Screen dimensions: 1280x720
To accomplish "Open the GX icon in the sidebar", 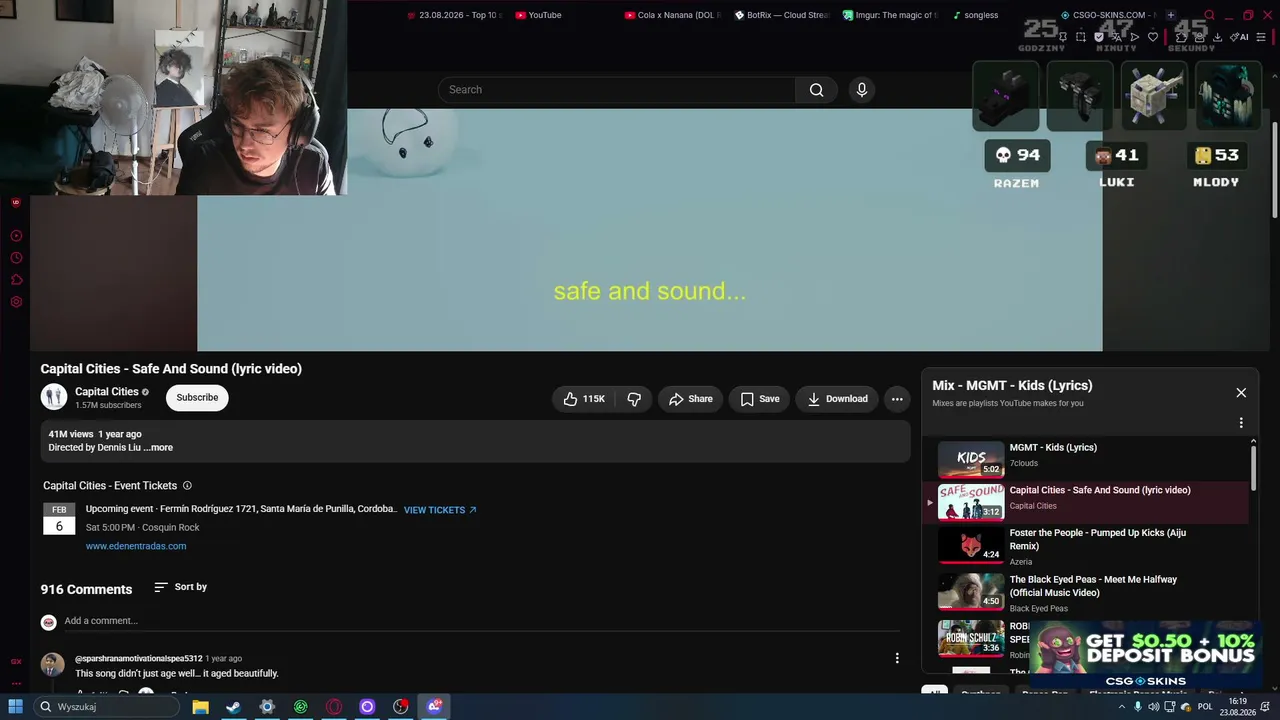I will (16, 662).
